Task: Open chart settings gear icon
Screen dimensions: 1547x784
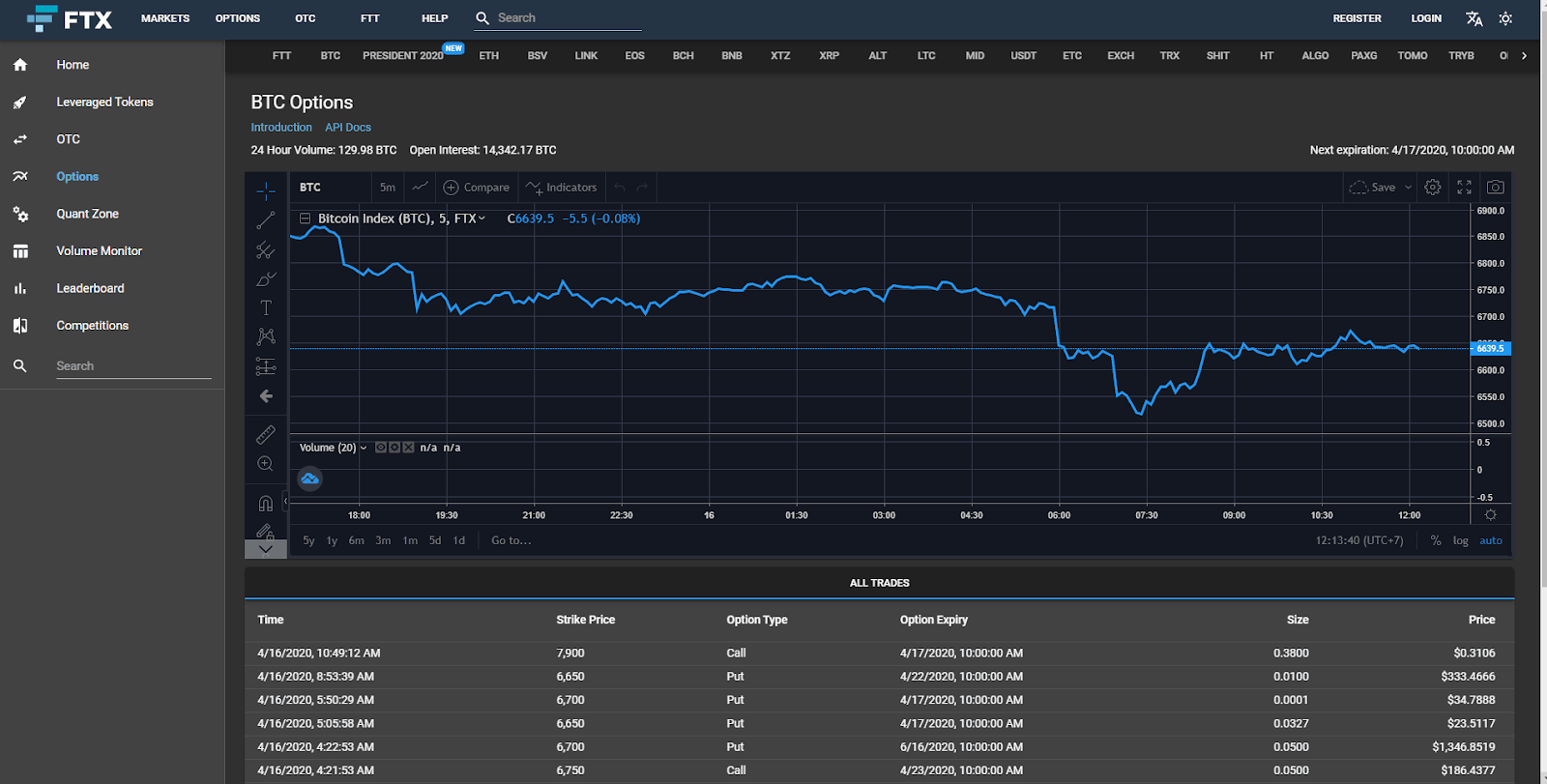Action: [x=1433, y=188]
